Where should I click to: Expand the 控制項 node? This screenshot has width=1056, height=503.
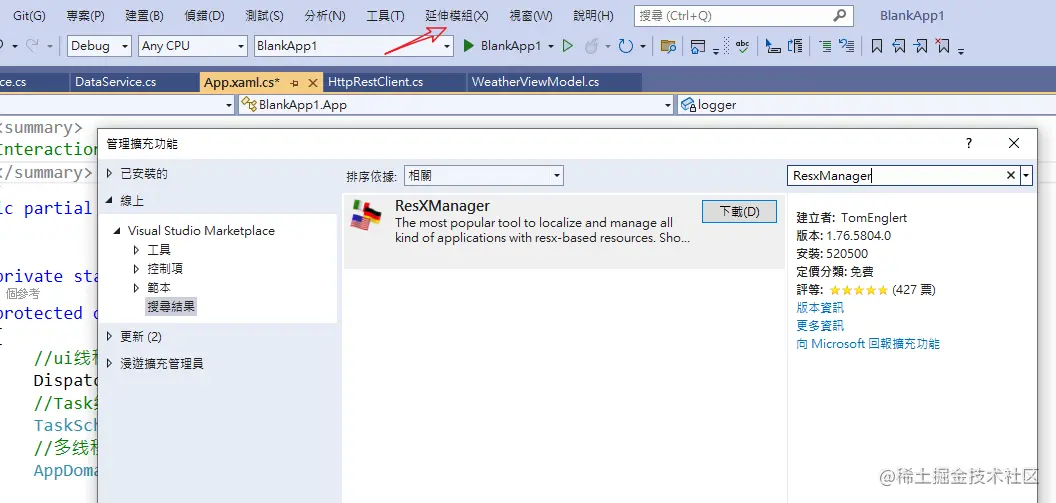(x=137, y=269)
